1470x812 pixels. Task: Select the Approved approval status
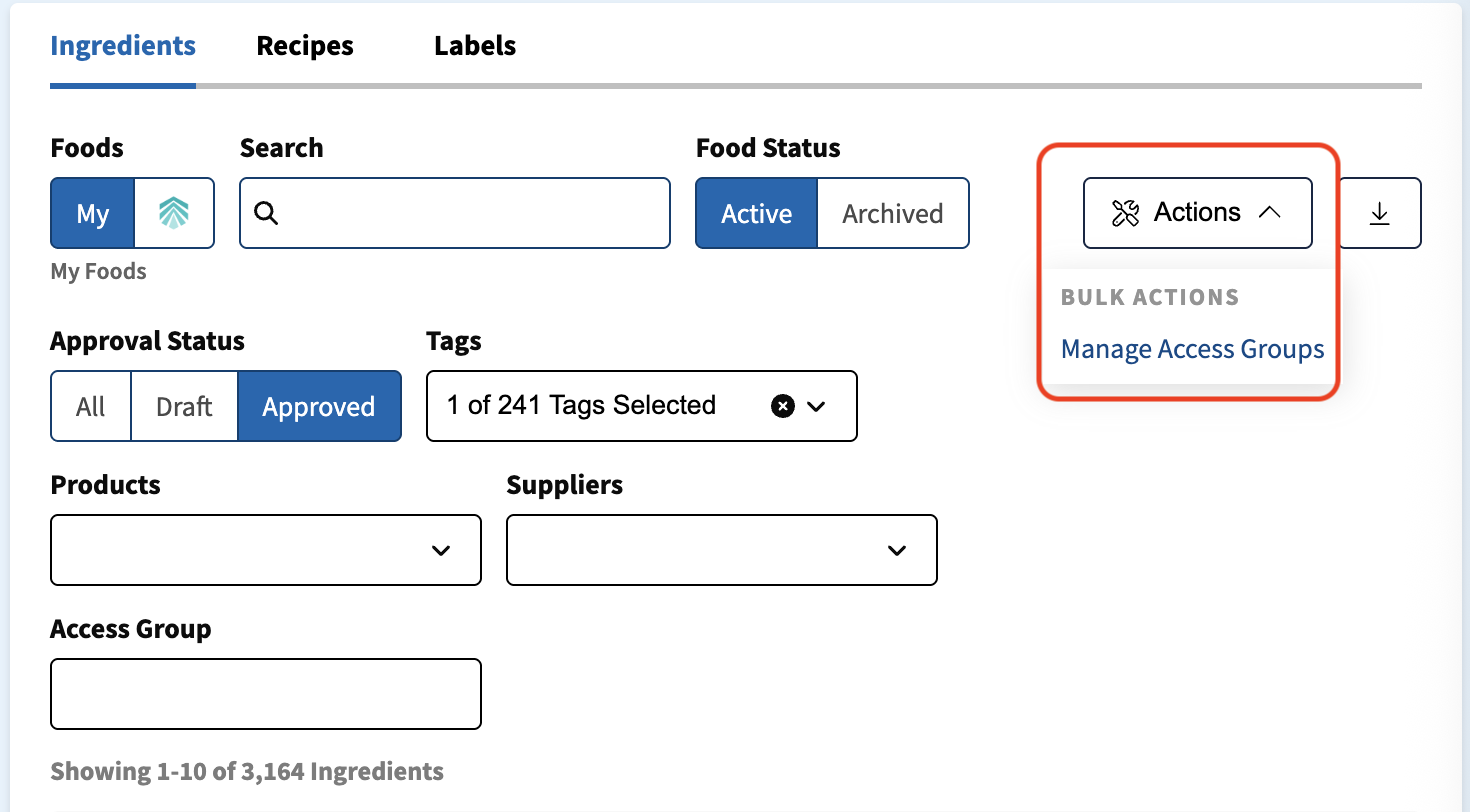coord(319,406)
